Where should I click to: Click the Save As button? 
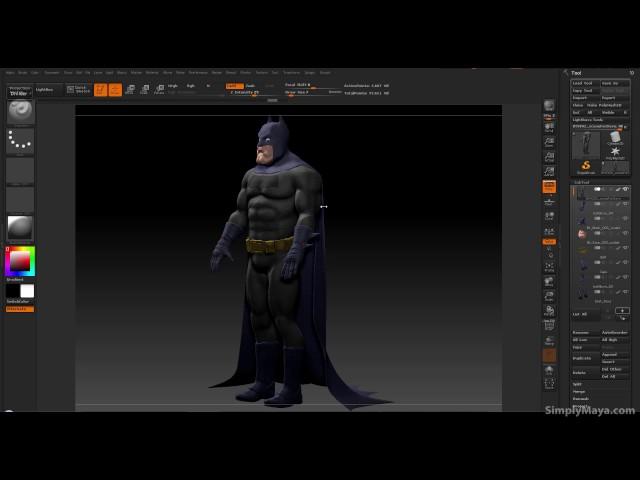click(615, 83)
